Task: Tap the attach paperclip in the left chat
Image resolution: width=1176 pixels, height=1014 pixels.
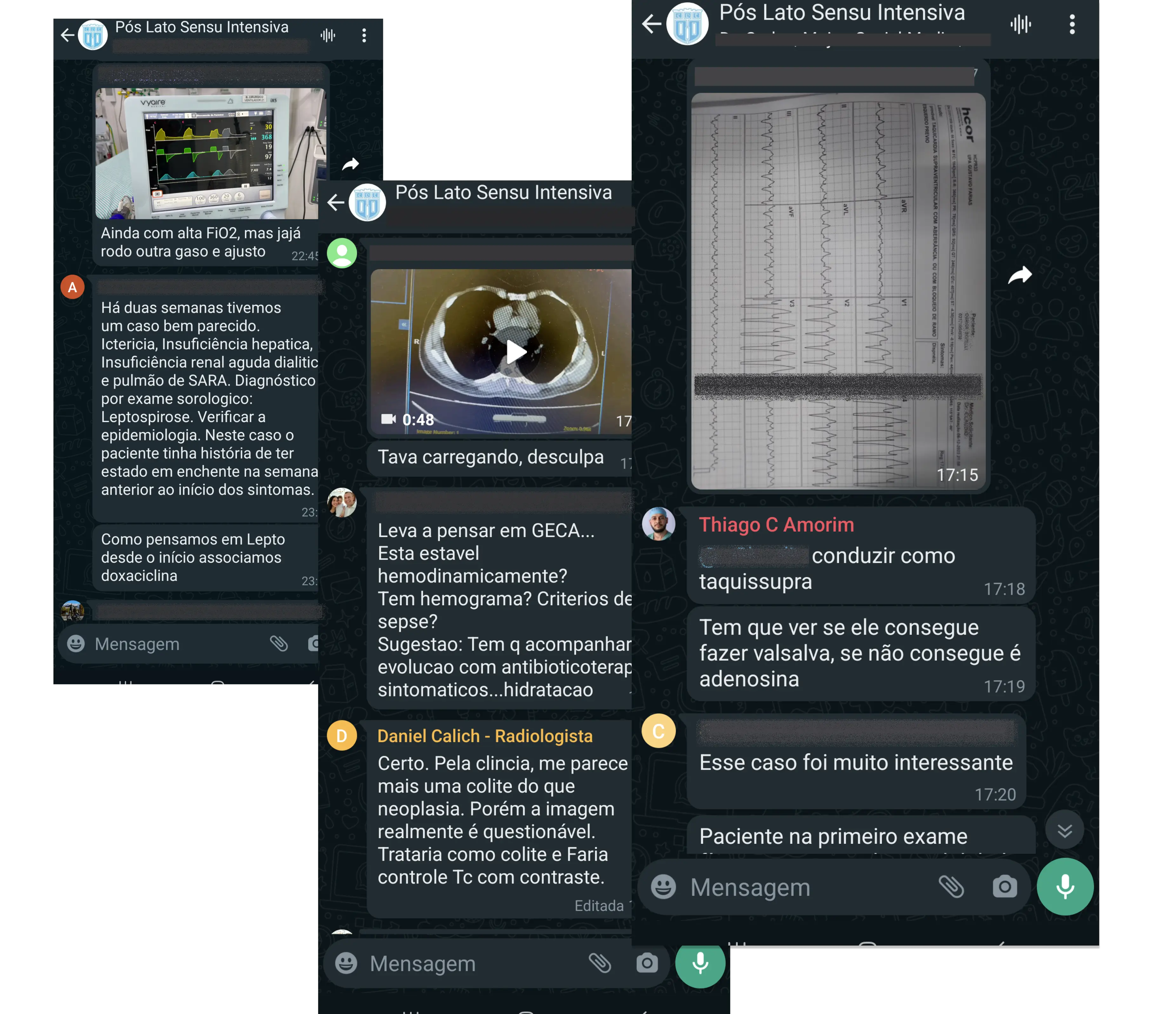Action: pos(279,643)
